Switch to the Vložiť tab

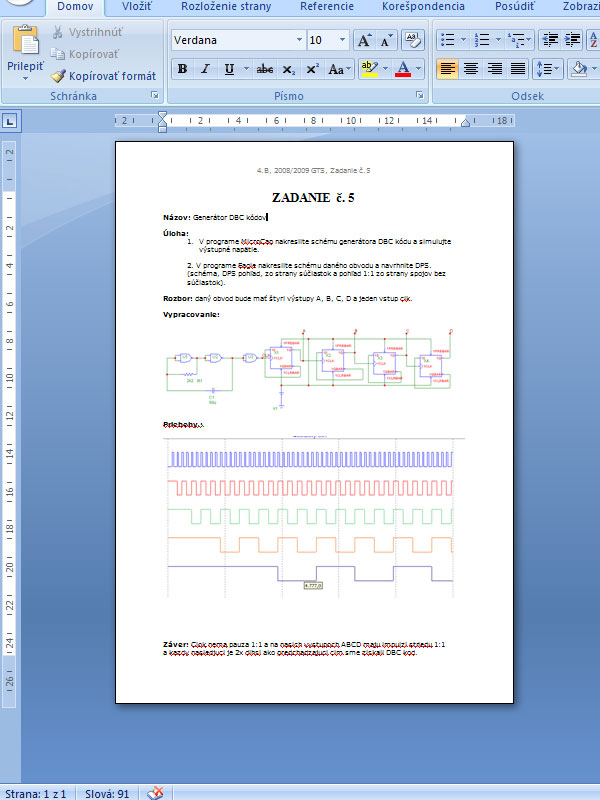[x=137, y=7]
